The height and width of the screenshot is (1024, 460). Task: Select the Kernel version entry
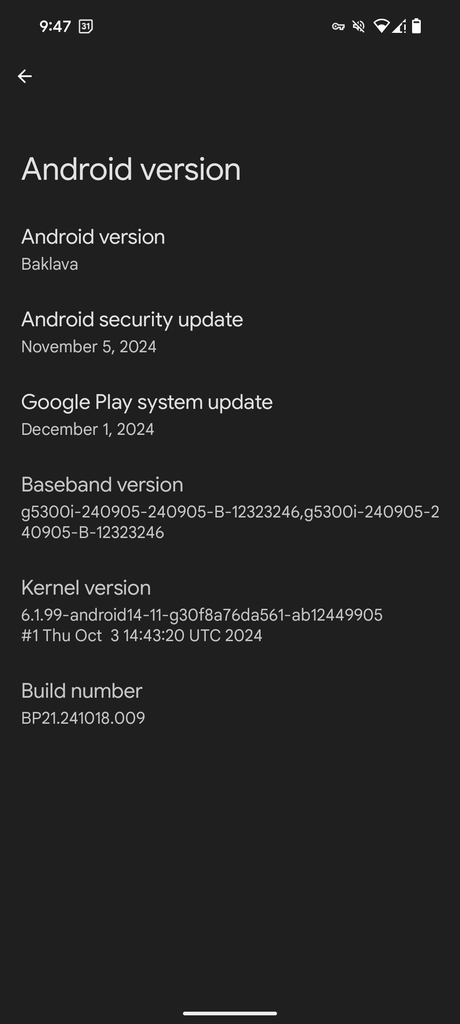[230, 611]
